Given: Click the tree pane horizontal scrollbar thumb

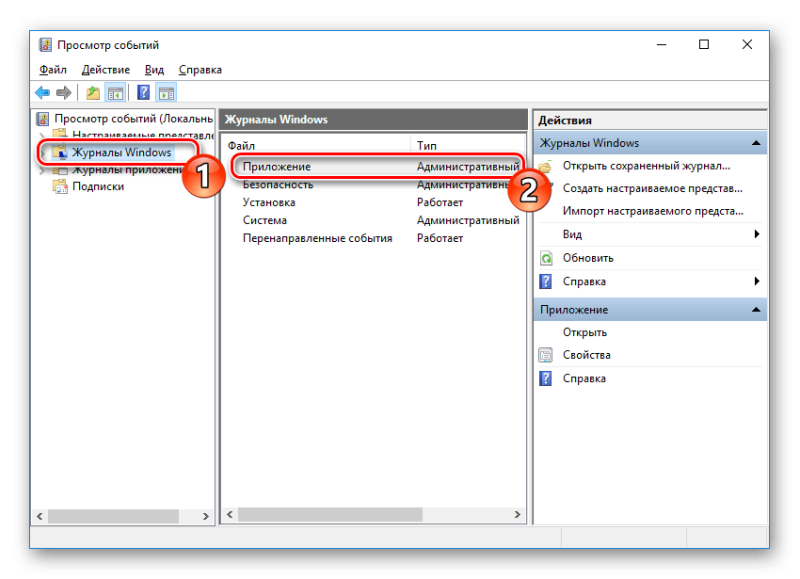Looking at the screenshot, I should 113,516.
